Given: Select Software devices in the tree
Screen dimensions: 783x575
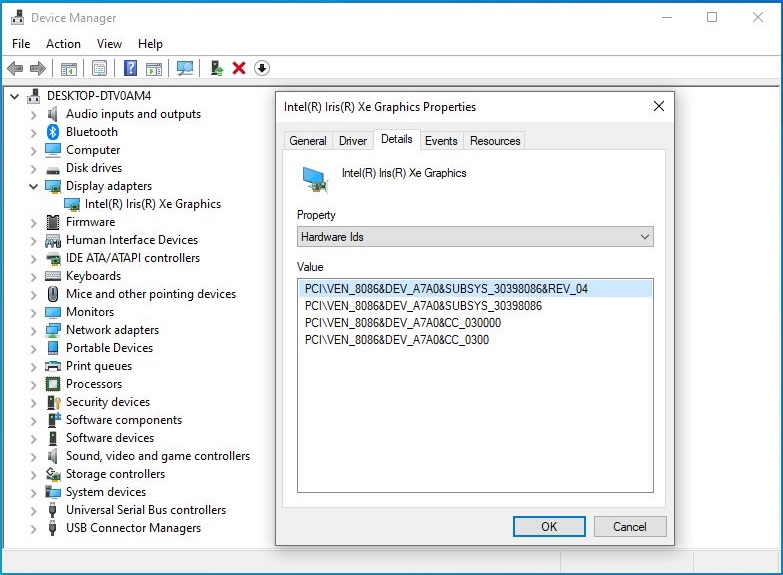Looking at the screenshot, I should [110, 438].
